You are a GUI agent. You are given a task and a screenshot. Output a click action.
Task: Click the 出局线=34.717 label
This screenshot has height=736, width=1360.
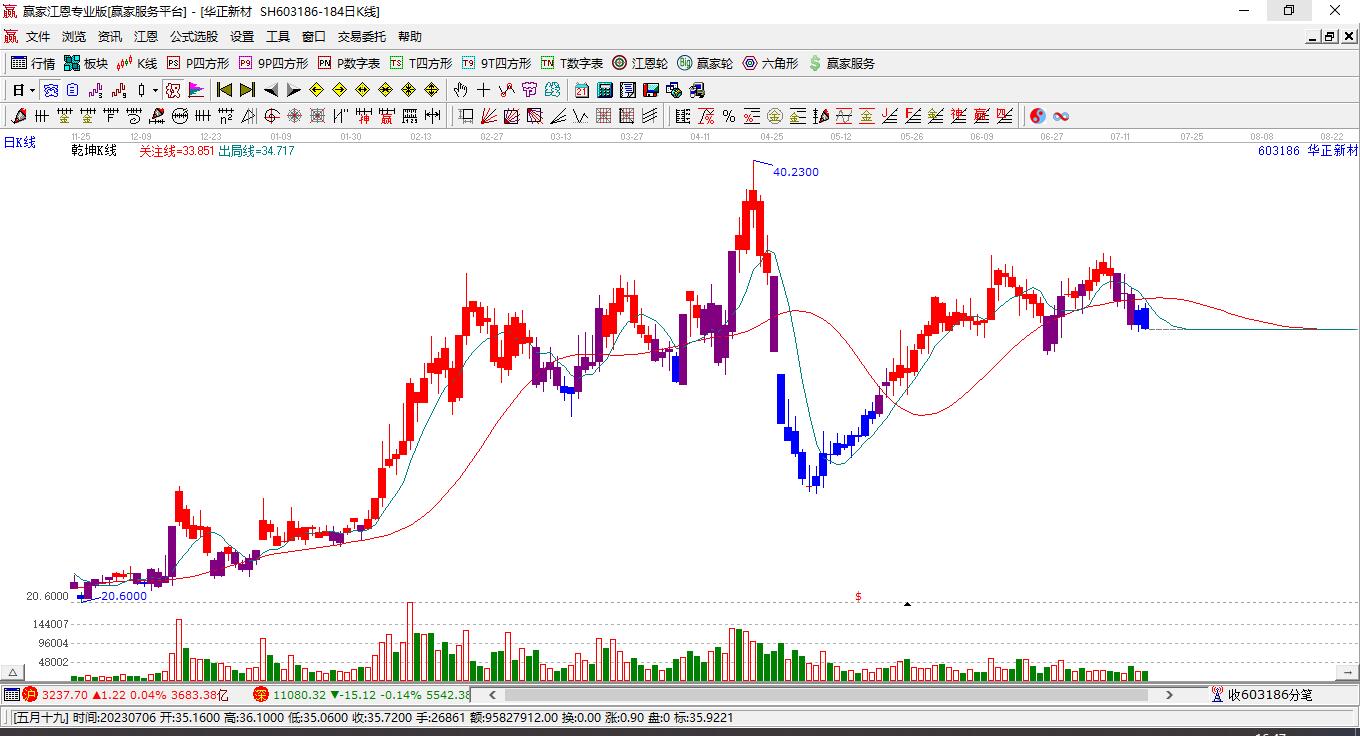[256, 151]
